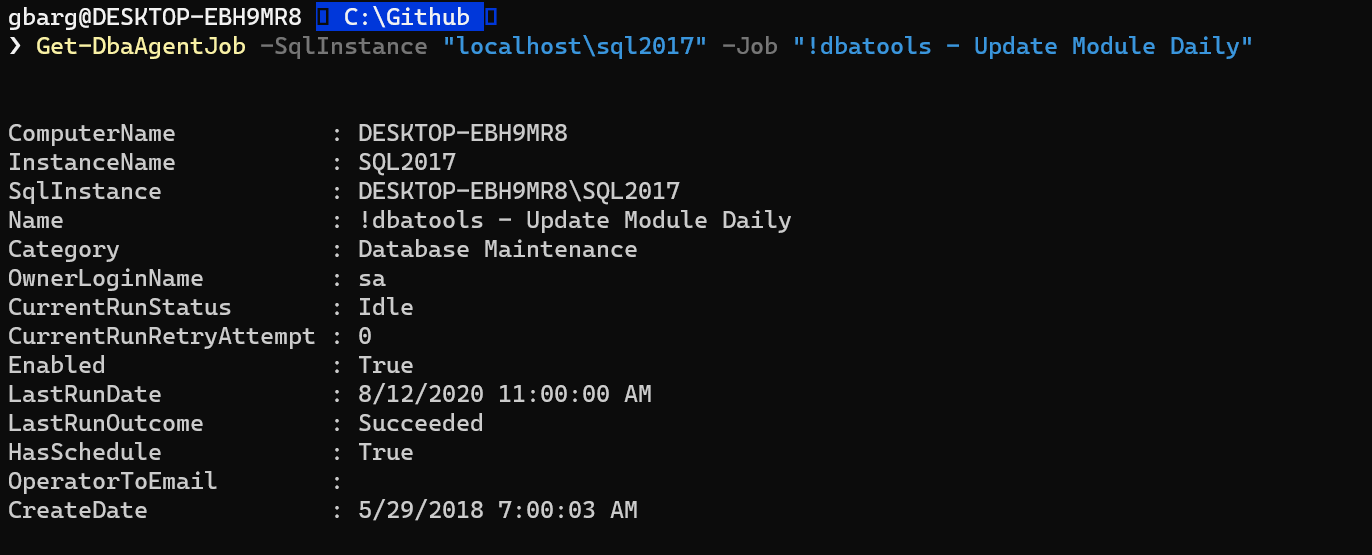Click the Category value Database Maintenance

[497, 249]
